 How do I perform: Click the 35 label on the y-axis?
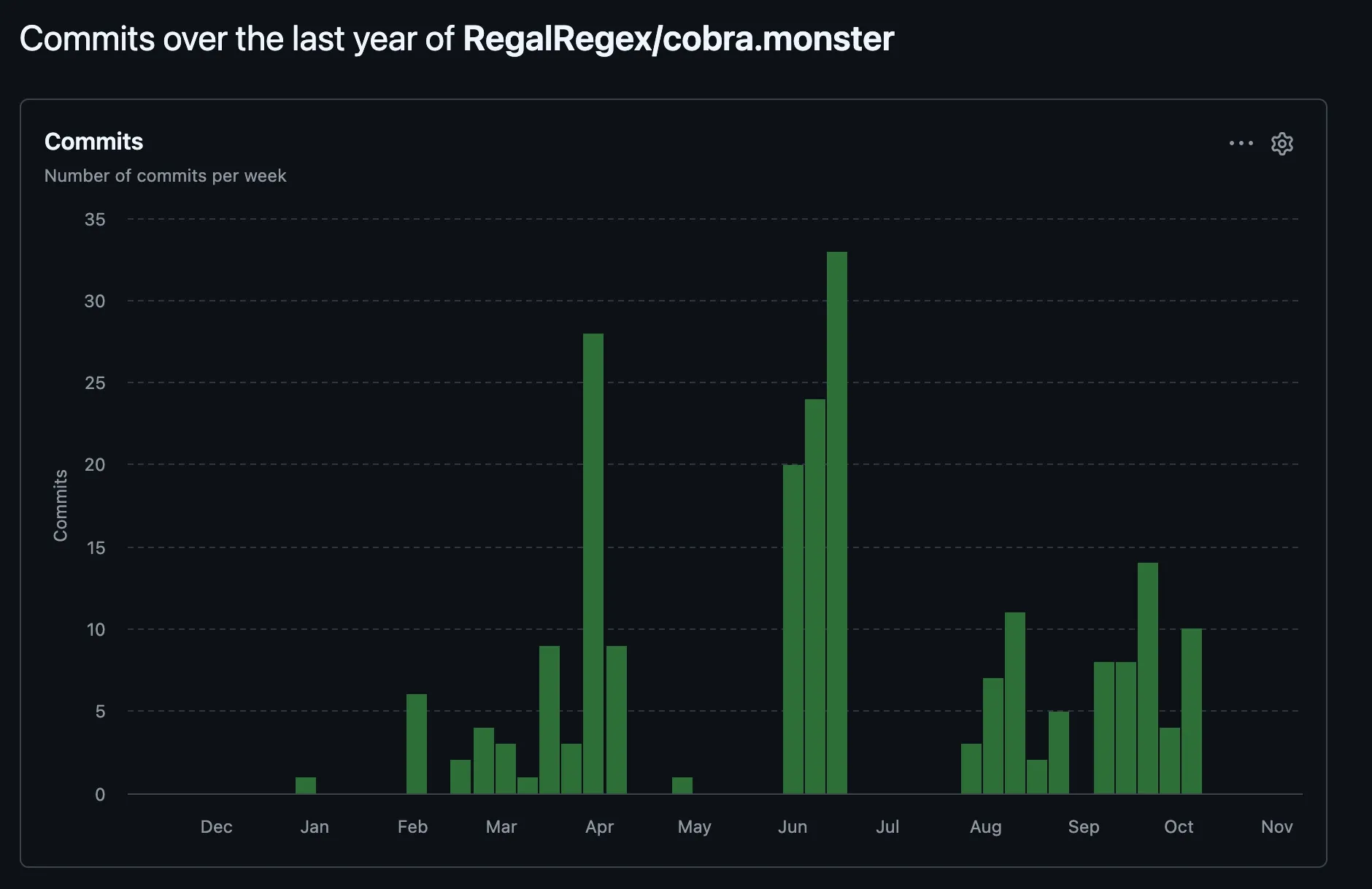pyautogui.click(x=95, y=220)
